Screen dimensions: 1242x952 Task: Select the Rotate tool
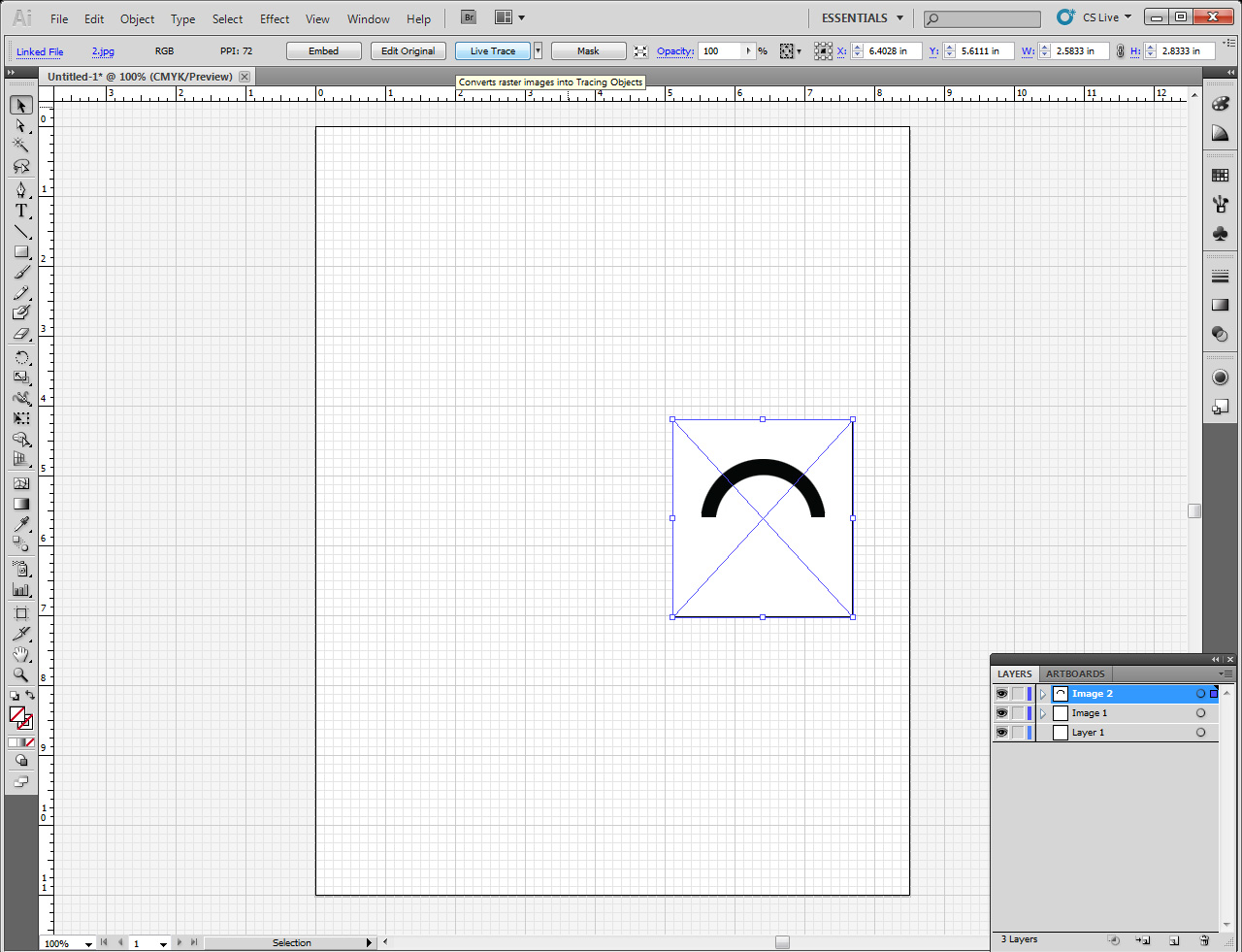click(x=21, y=357)
